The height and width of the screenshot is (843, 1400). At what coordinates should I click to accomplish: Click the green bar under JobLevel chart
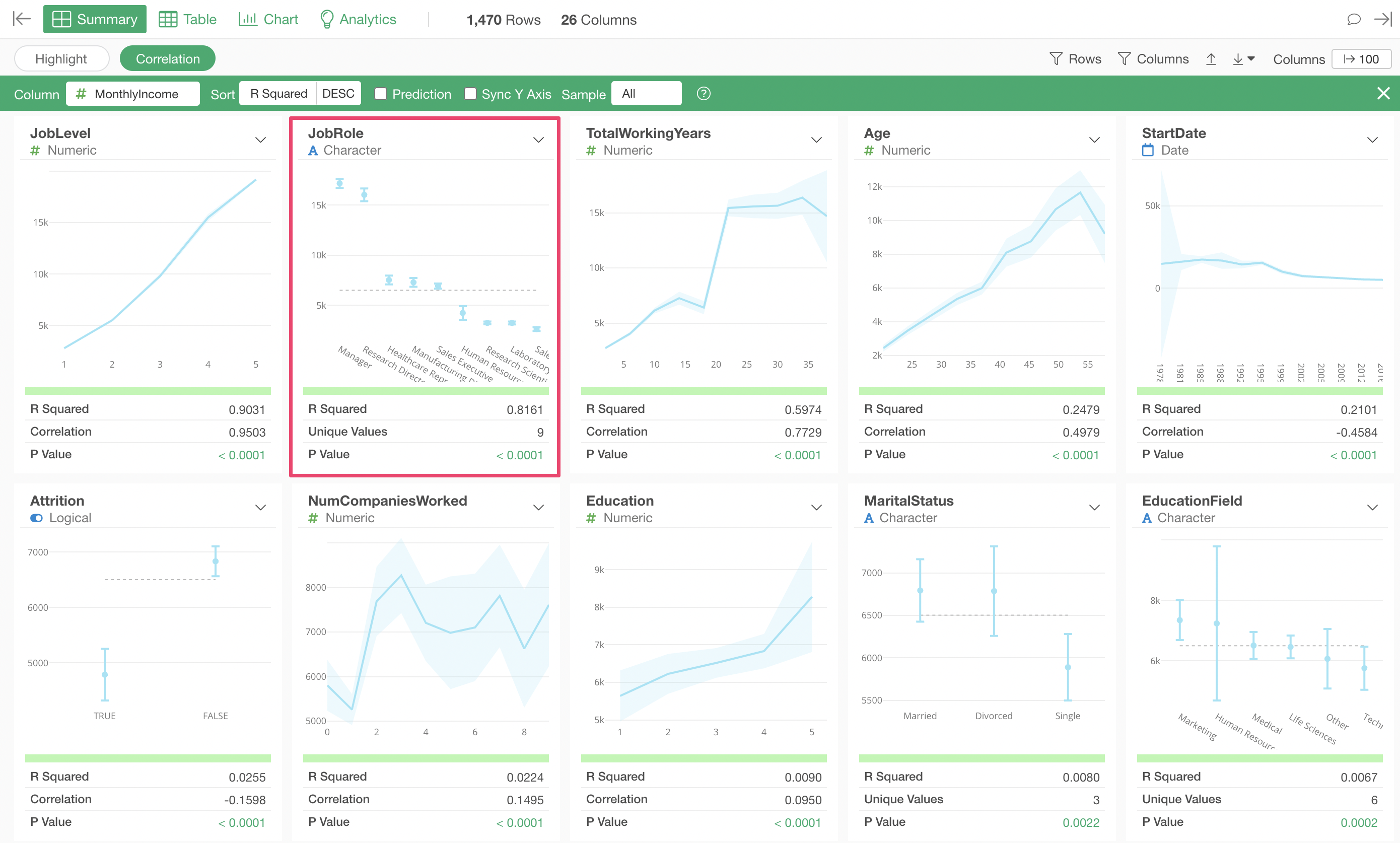pyautogui.click(x=148, y=391)
